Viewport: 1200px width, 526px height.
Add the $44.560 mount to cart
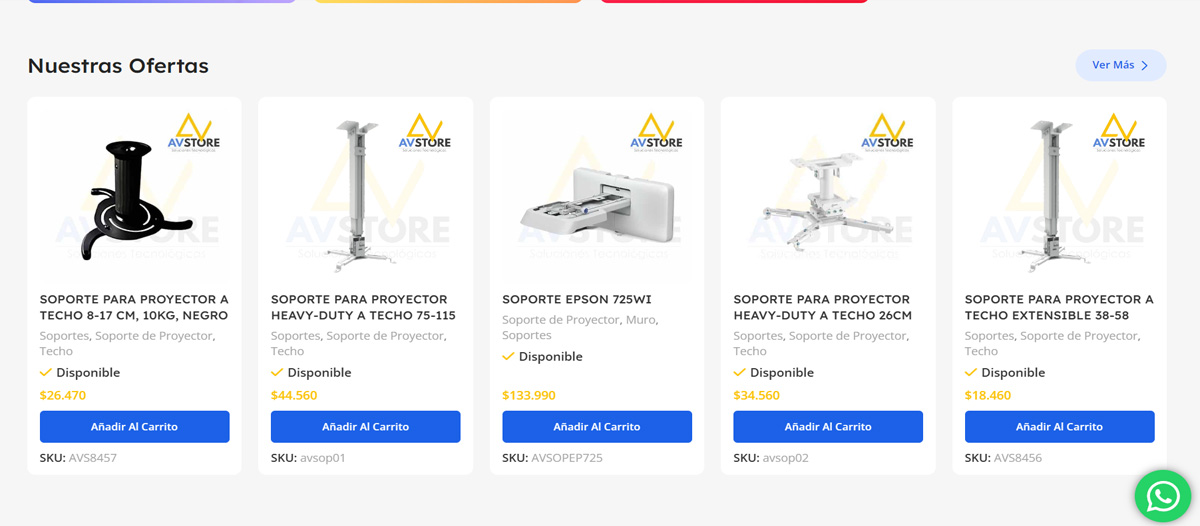365,427
